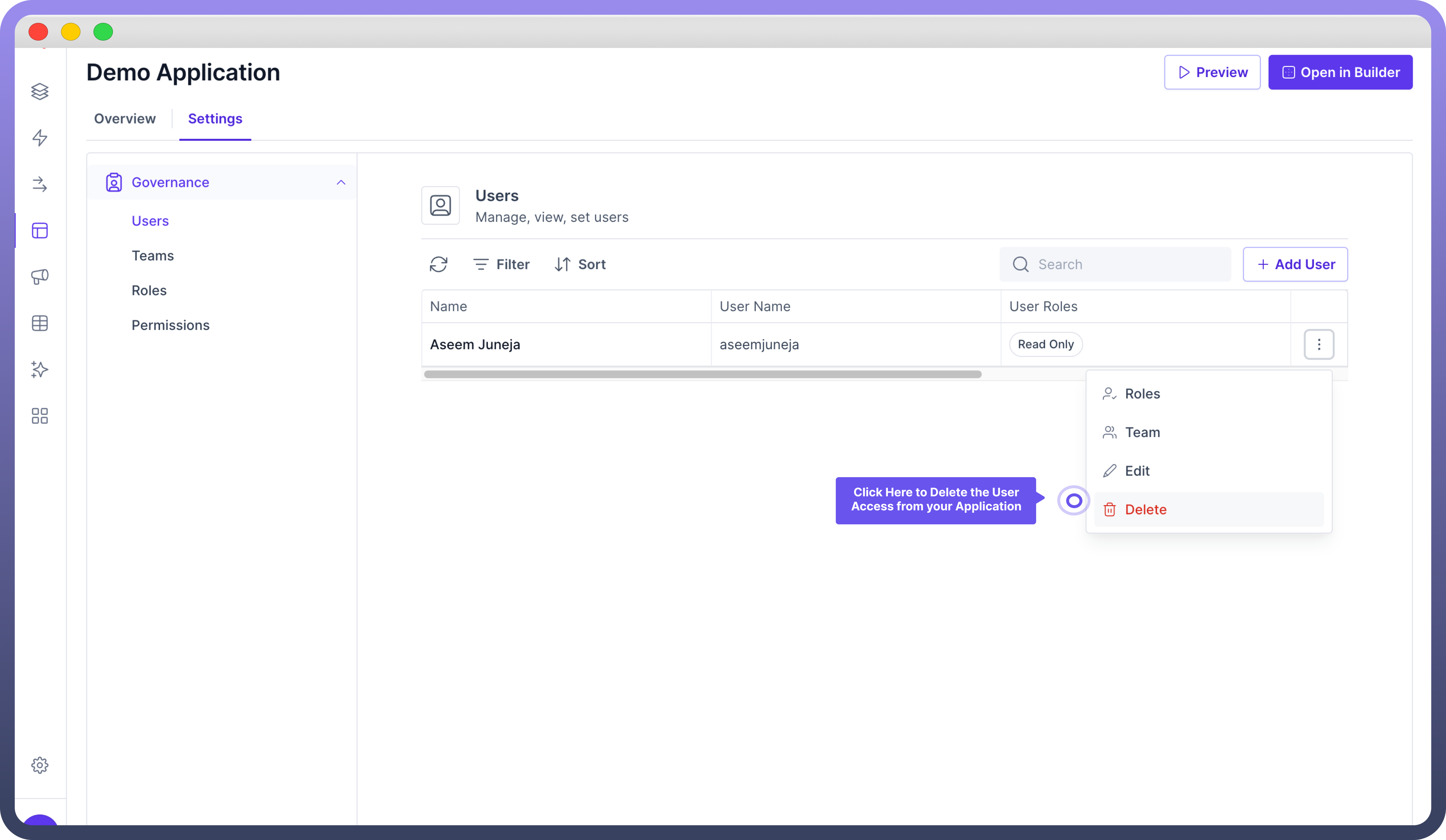The height and width of the screenshot is (840, 1446).
Task: Click Open in Builder button
Action: click(x=1340, y=72)
